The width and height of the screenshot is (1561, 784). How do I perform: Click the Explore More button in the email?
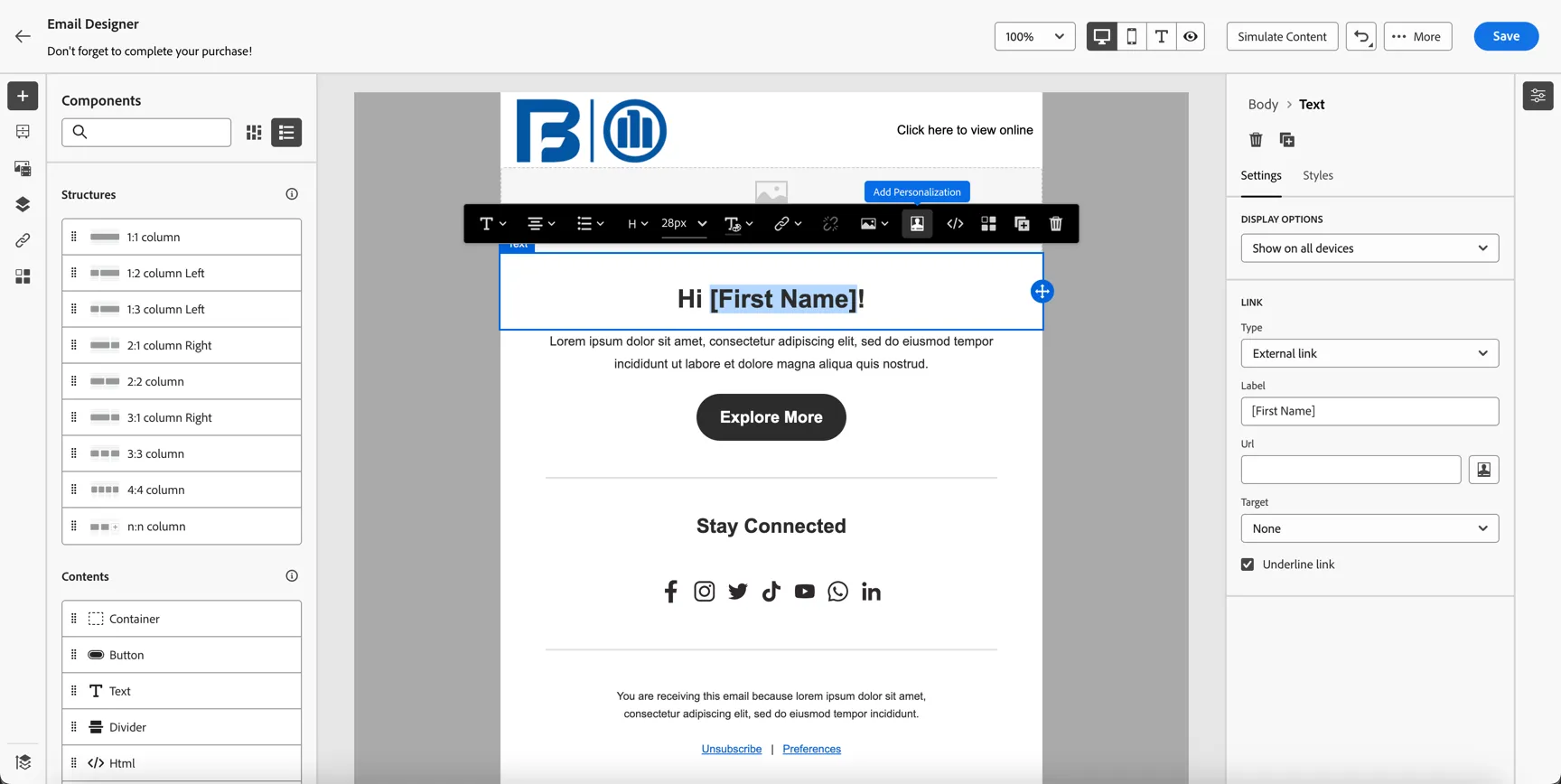[x=771, y=417]
